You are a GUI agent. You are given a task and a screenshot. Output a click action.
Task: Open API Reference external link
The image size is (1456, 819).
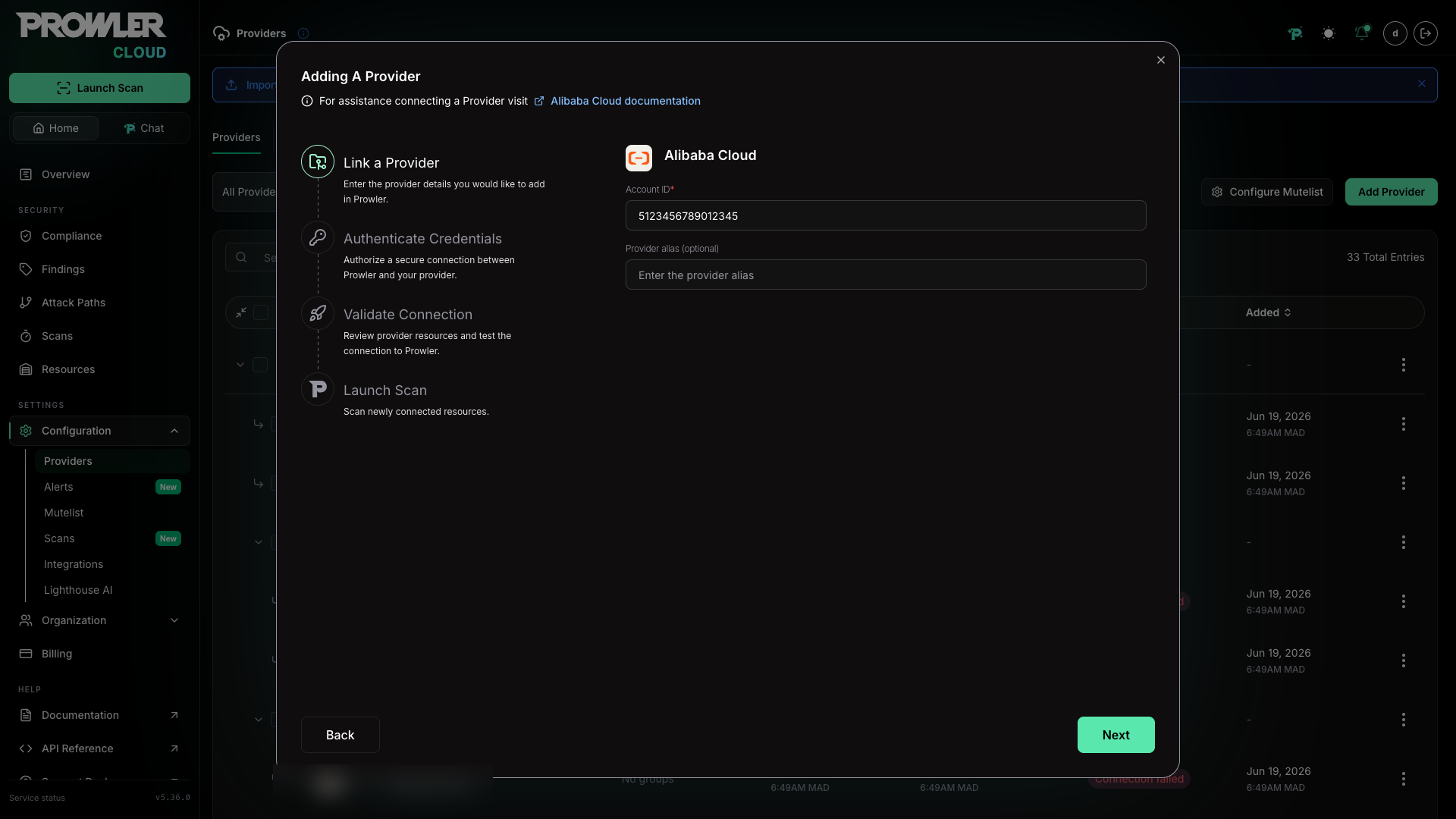point(99,748)
